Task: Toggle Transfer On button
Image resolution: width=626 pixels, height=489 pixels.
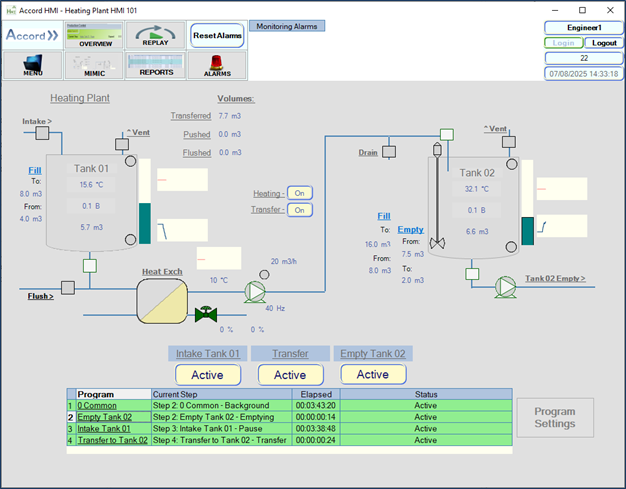Action: coord(299,210)
